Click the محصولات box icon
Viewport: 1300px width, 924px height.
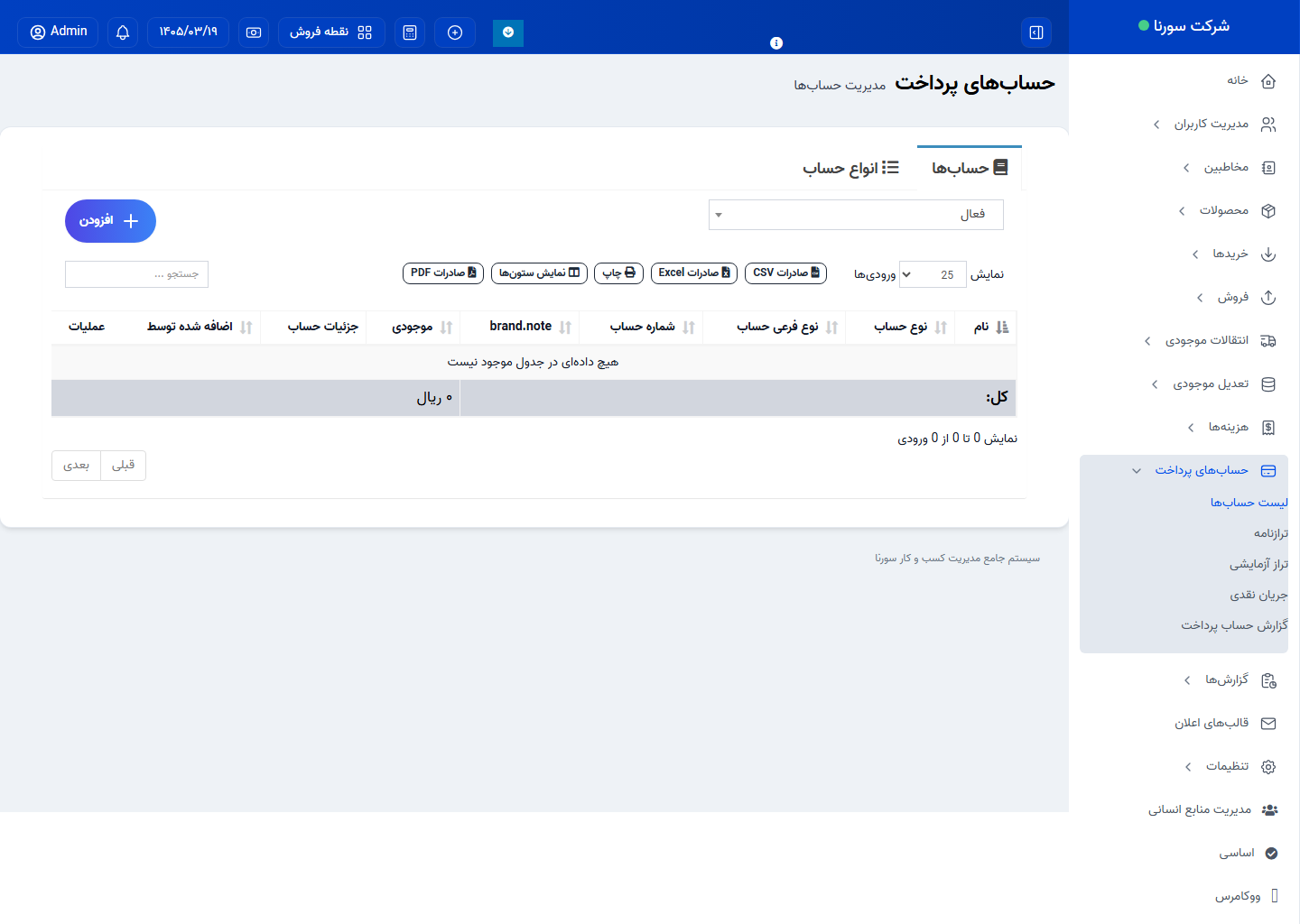1268,211
